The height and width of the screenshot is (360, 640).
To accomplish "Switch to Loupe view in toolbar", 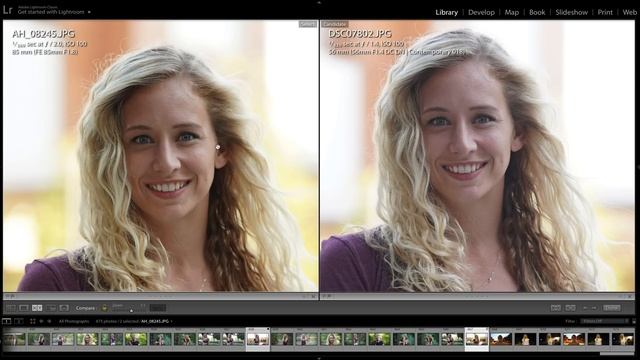I will pos(24,308).
